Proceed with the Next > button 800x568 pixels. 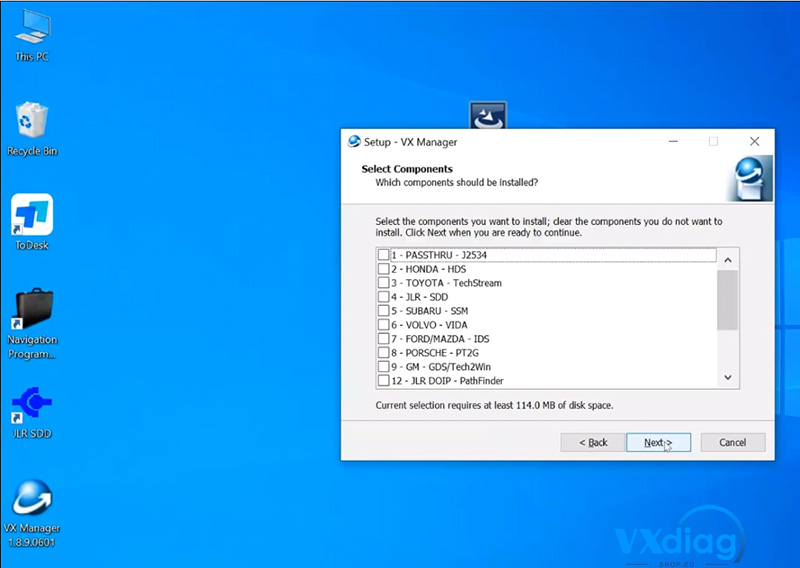coord(658,442)
